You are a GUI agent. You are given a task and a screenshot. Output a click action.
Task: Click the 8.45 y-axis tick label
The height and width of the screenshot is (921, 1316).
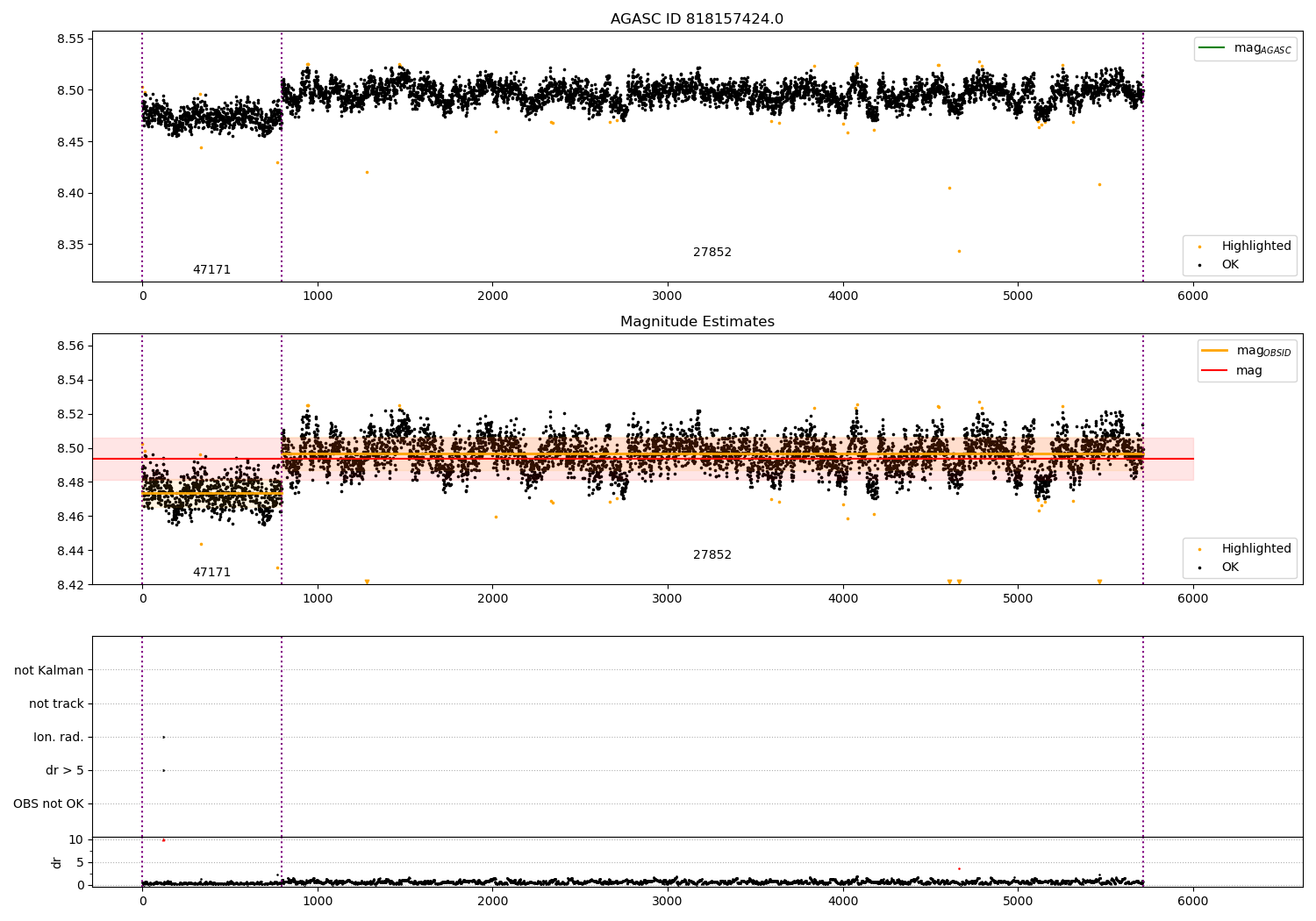pyautogui.click(x=69, y=142)
